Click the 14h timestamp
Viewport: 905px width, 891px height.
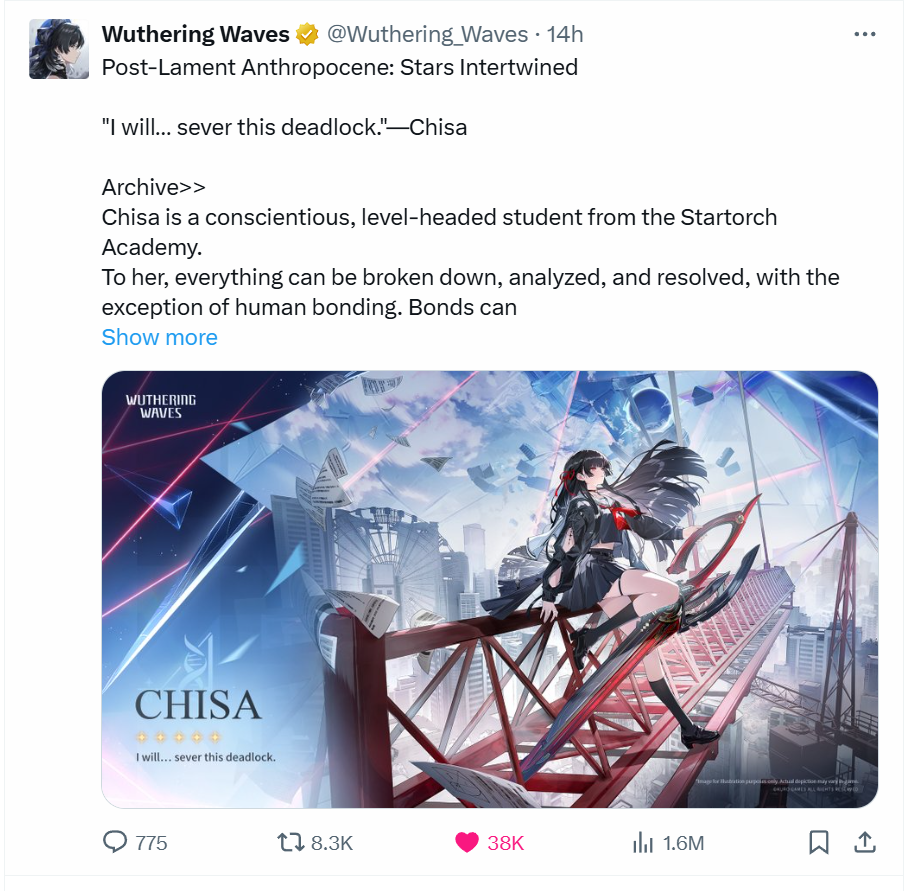564,35
